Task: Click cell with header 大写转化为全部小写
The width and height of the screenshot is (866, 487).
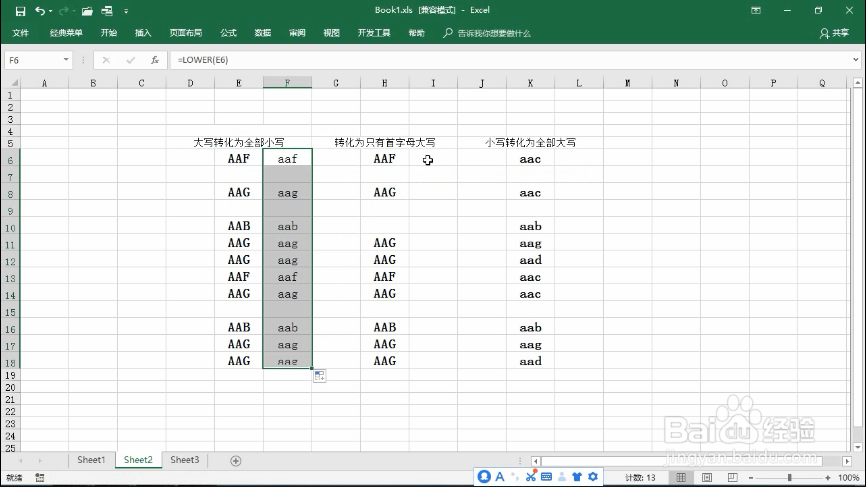Action: click(239, 142)
